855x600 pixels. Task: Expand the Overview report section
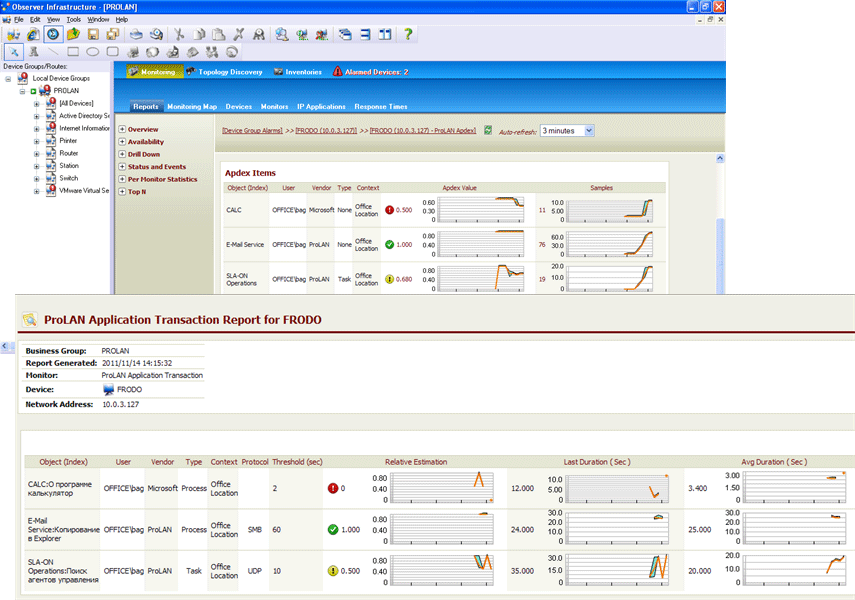(x=122, y=129)
